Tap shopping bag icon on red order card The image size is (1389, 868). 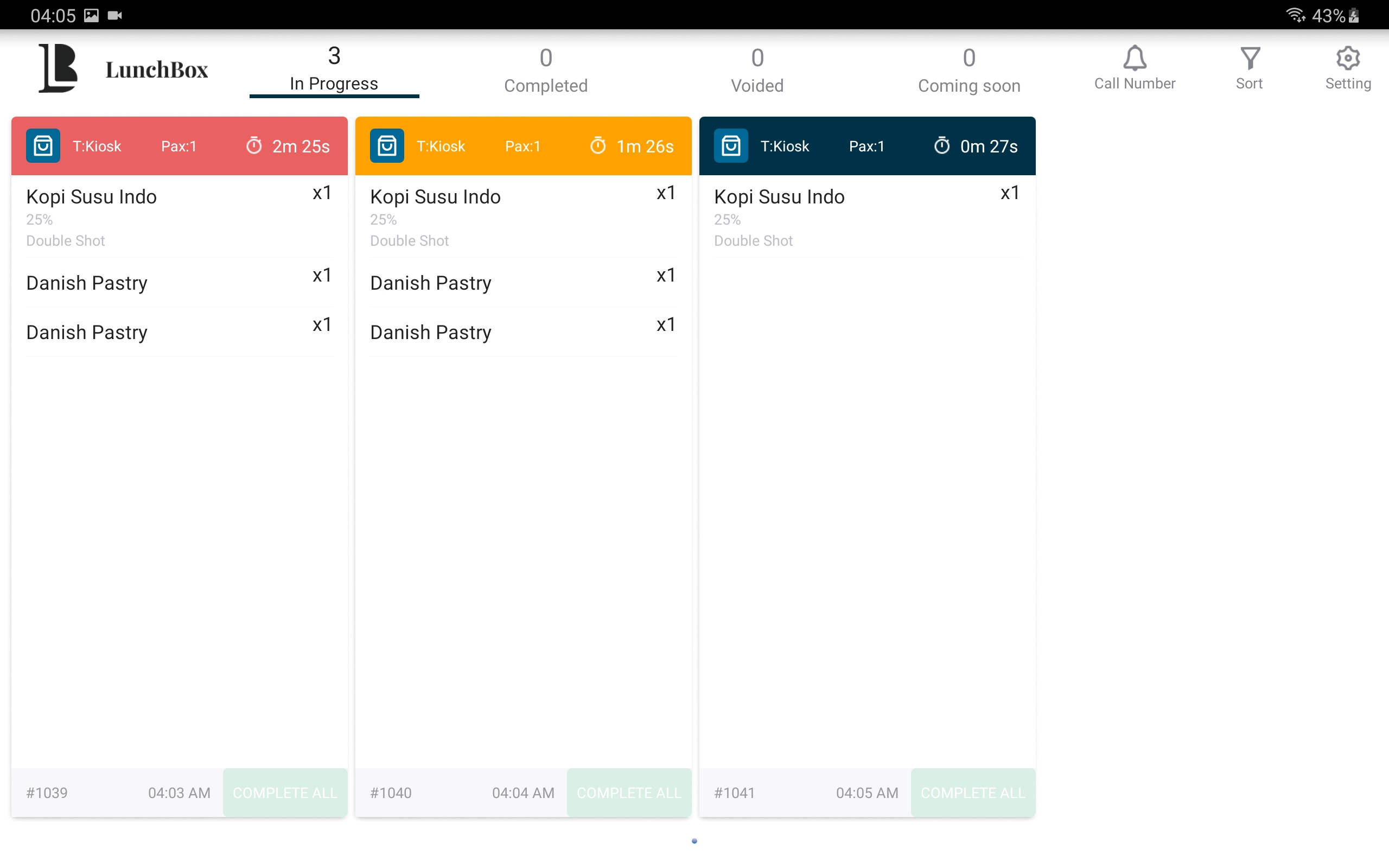[43, 146]
